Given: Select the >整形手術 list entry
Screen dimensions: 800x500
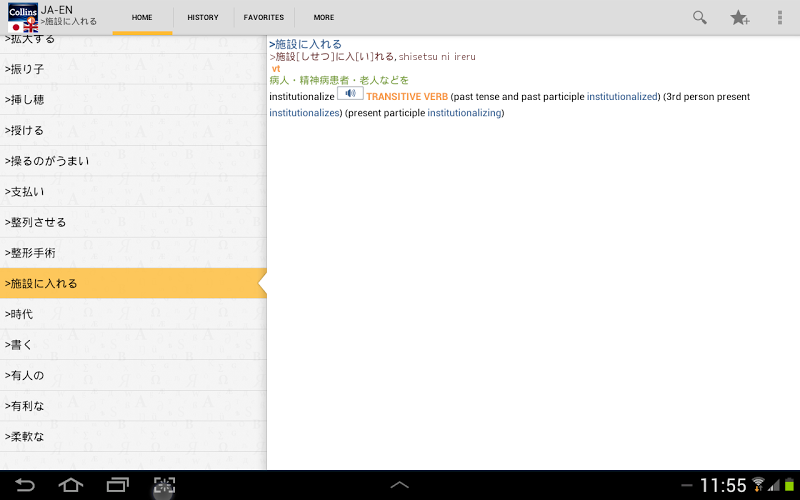Looking at the screenshot, I should tap(133, 253).
